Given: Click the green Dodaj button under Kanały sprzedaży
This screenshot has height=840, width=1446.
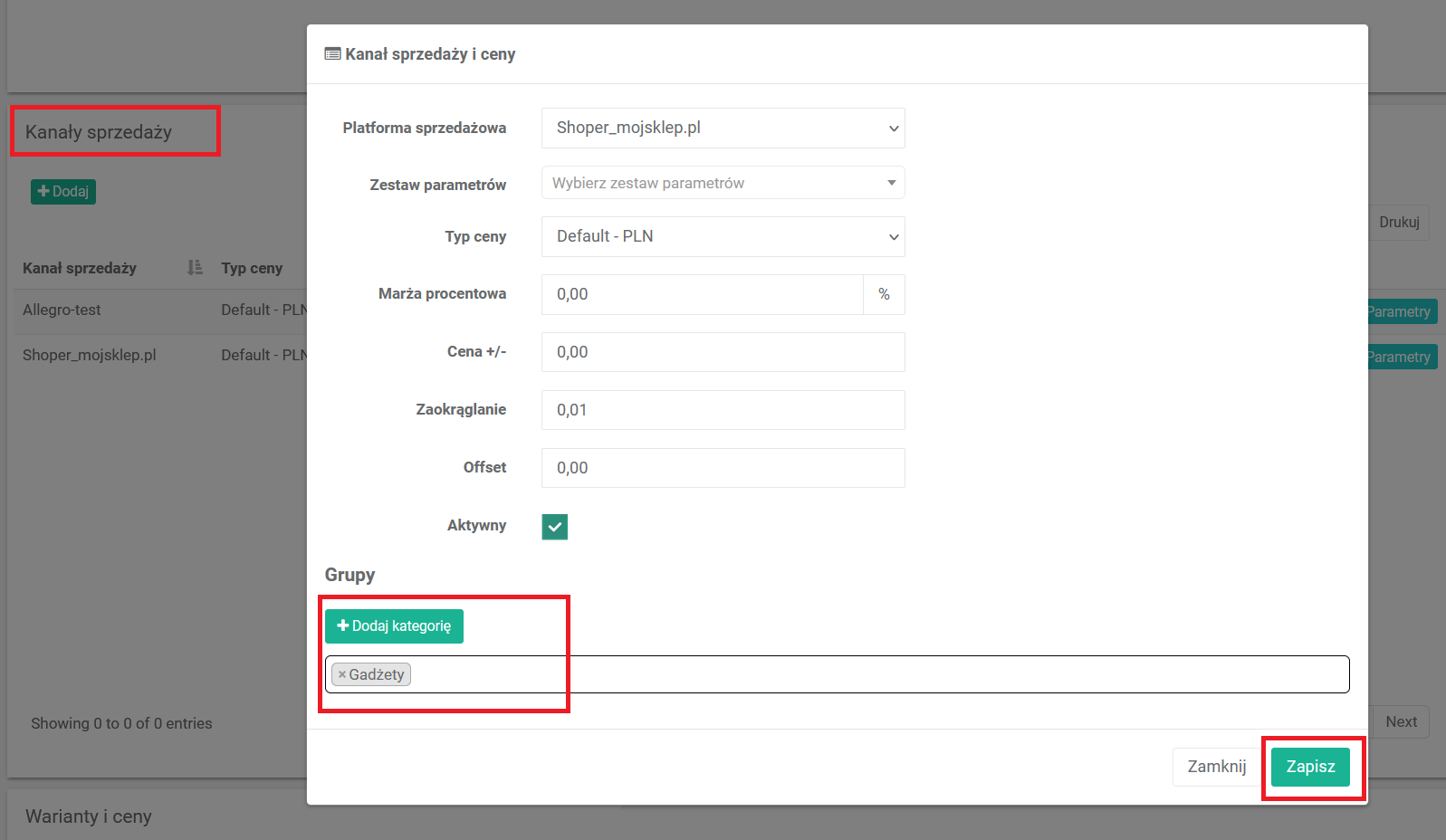Looking at the screenshot, I should tap(63, 192).
